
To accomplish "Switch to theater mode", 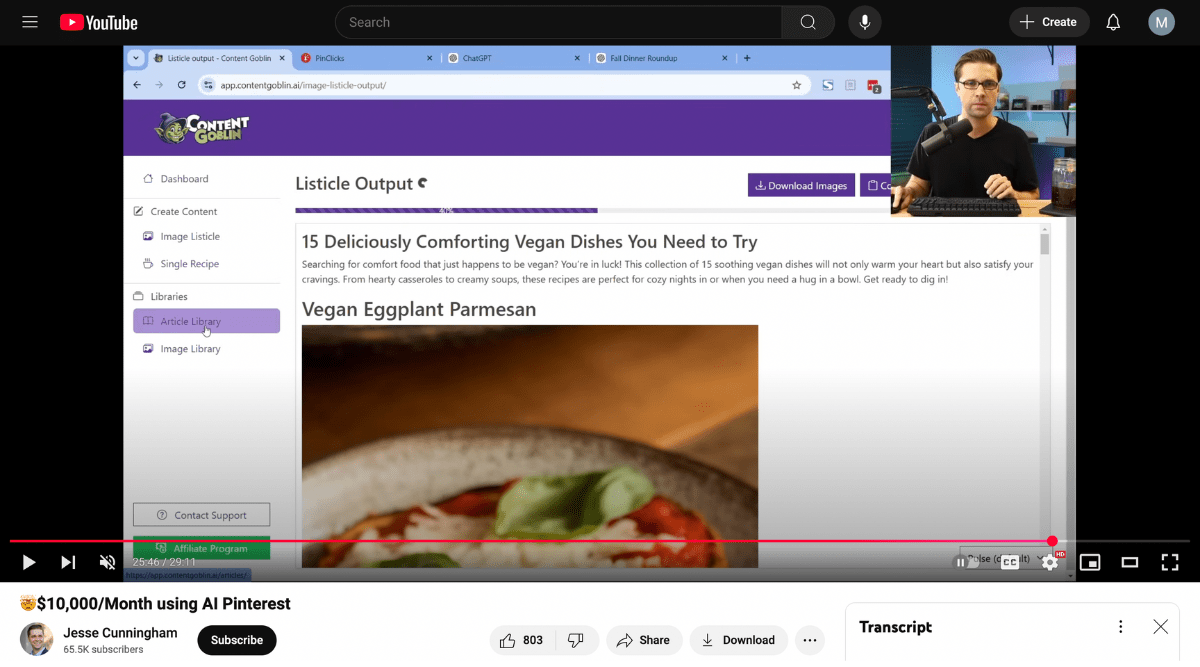I will (1130, 562).
